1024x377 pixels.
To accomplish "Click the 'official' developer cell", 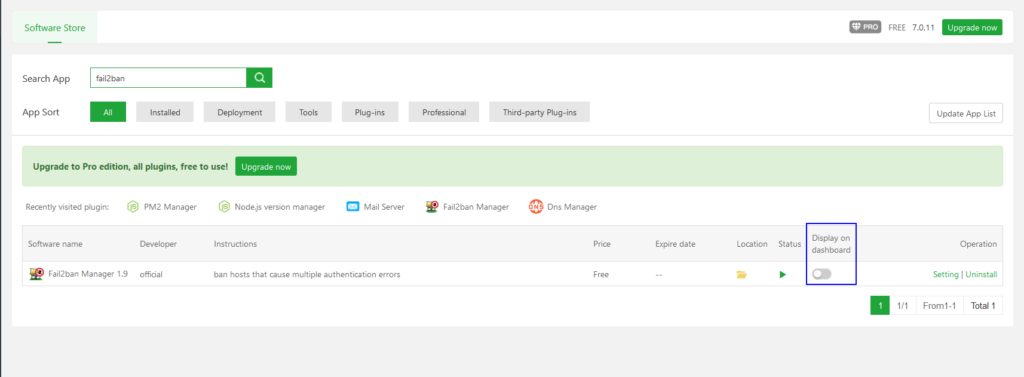I will (151, 274).
